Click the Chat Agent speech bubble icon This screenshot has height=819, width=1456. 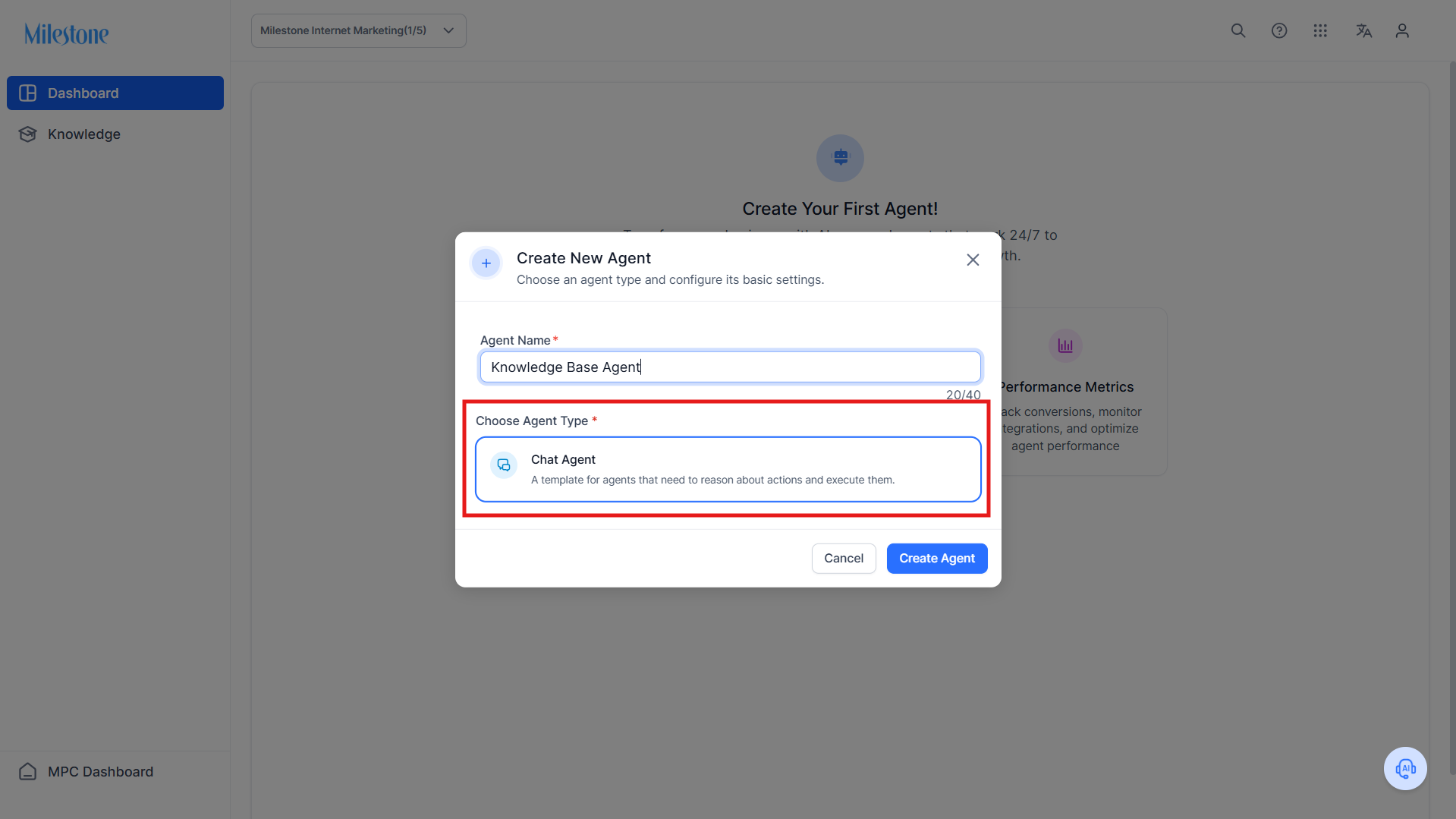504,465
